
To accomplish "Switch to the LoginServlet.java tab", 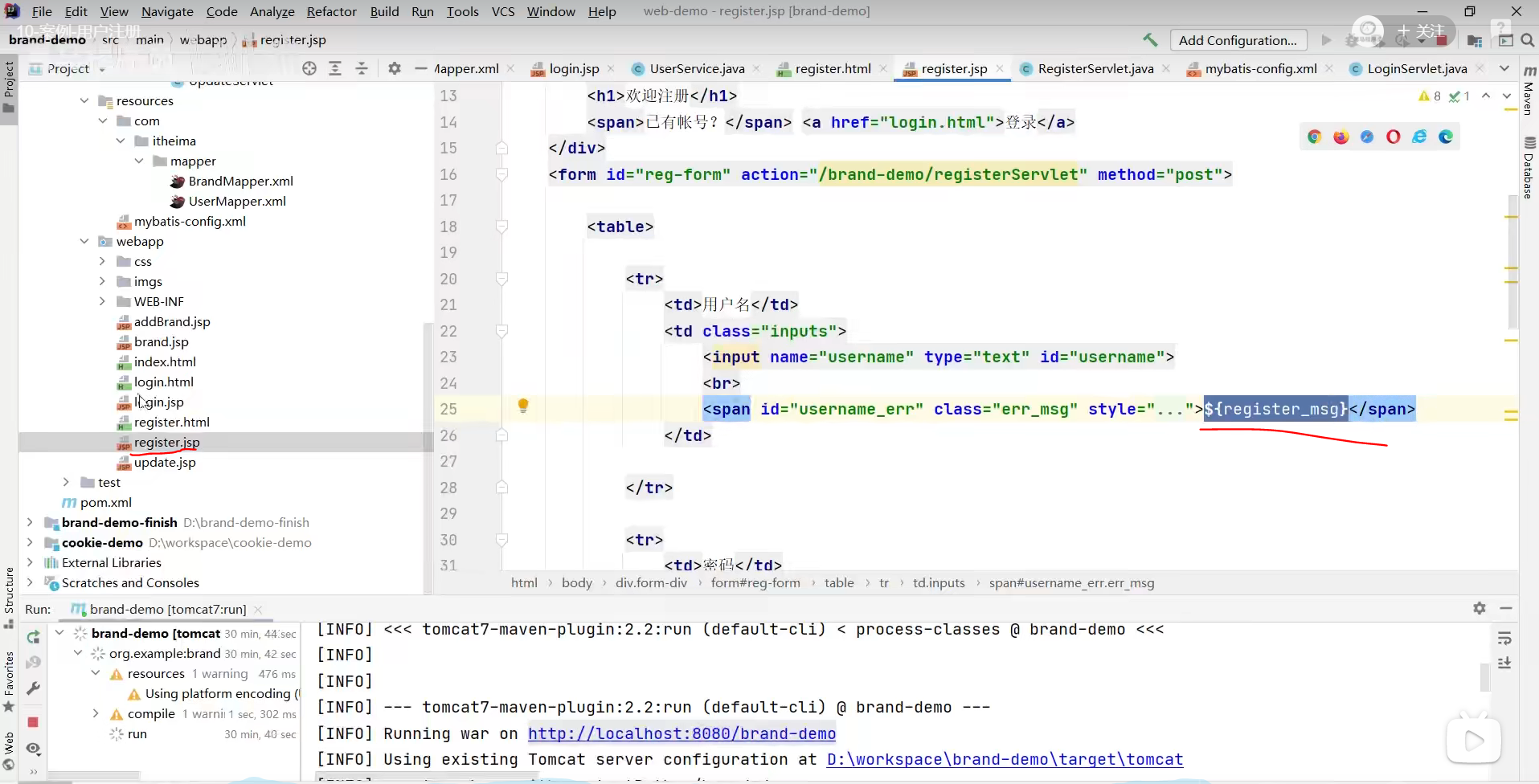I will click(x=1417, y=69).
